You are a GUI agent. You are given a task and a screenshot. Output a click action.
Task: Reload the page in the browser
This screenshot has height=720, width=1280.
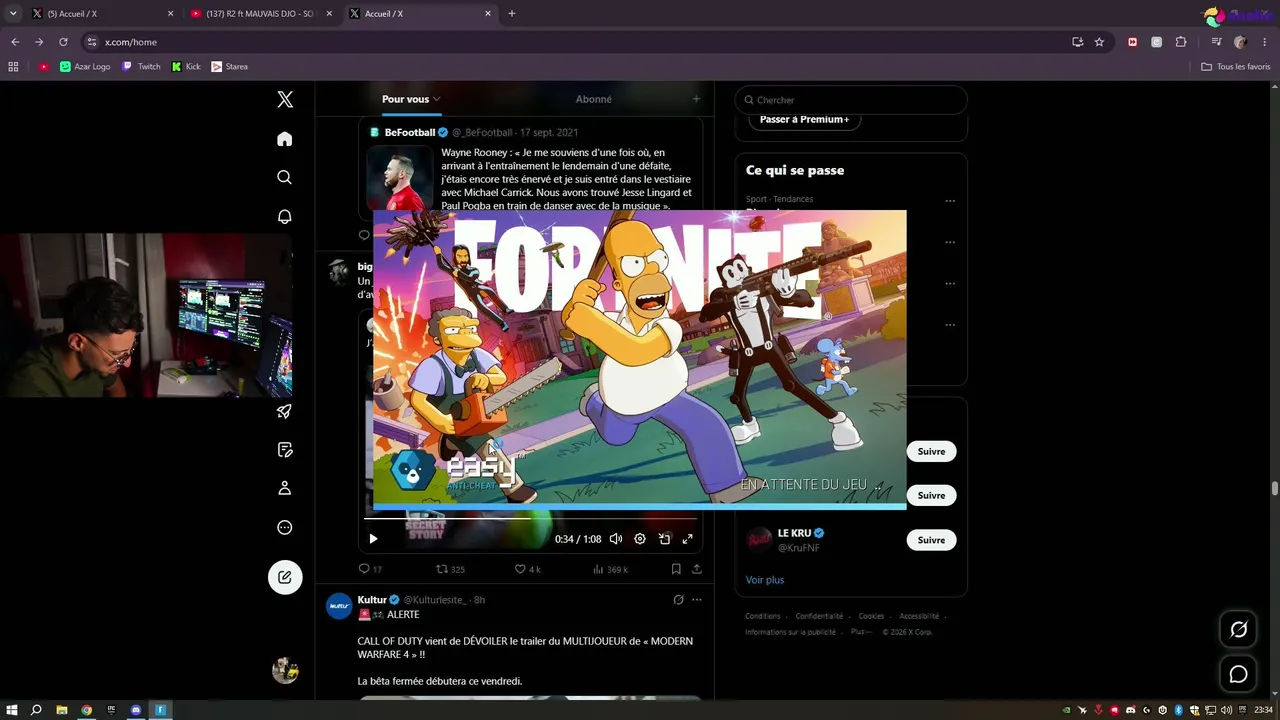point(63,42)
